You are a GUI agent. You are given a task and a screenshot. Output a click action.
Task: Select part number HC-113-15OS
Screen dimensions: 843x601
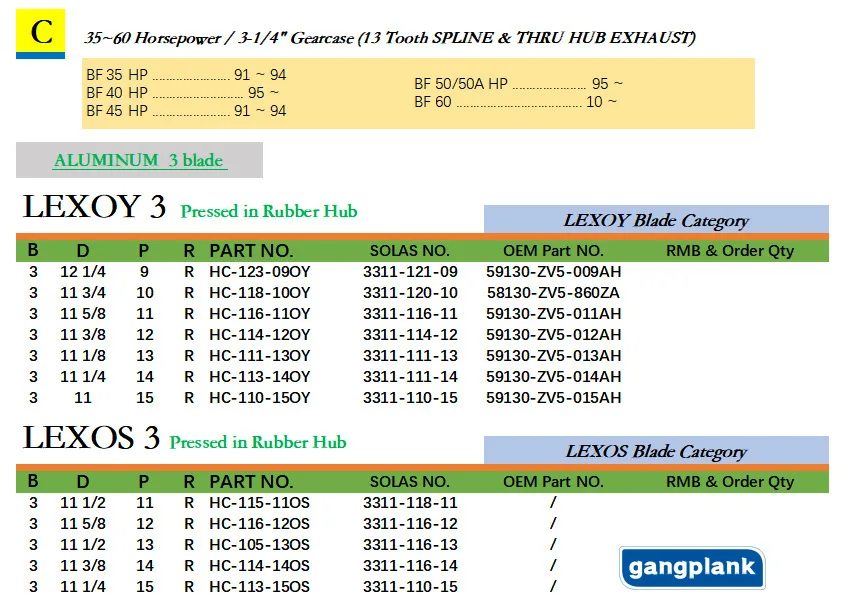[260, 587]
